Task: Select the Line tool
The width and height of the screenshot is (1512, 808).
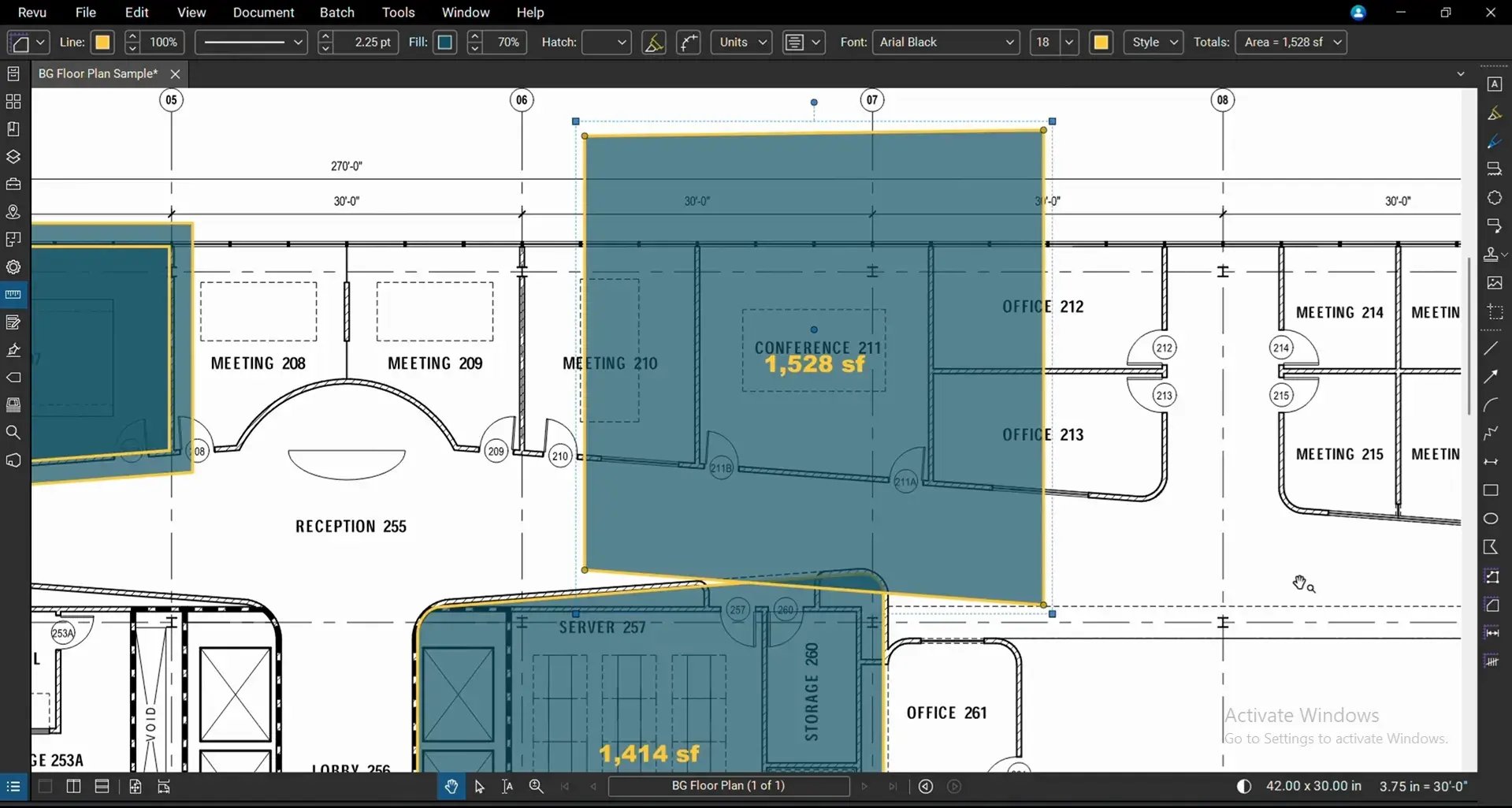Action: pos(1491,348)
